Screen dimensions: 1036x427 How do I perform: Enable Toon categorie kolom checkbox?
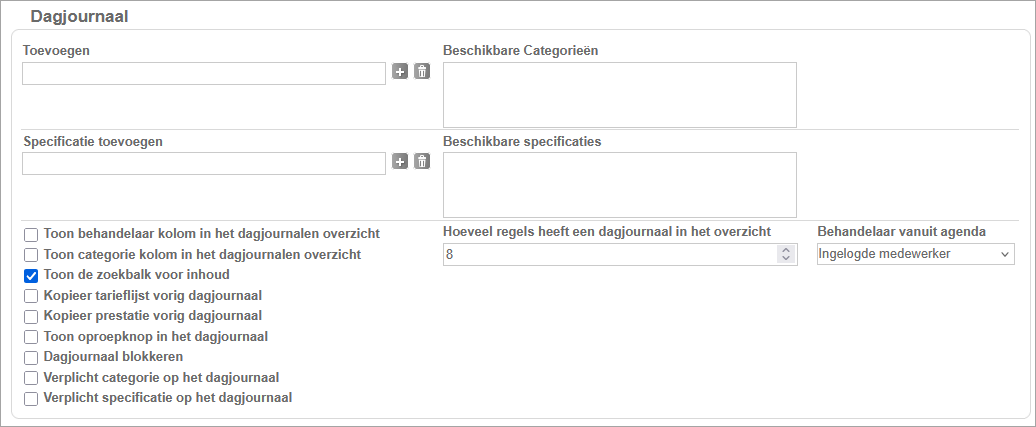pos(31,255)
